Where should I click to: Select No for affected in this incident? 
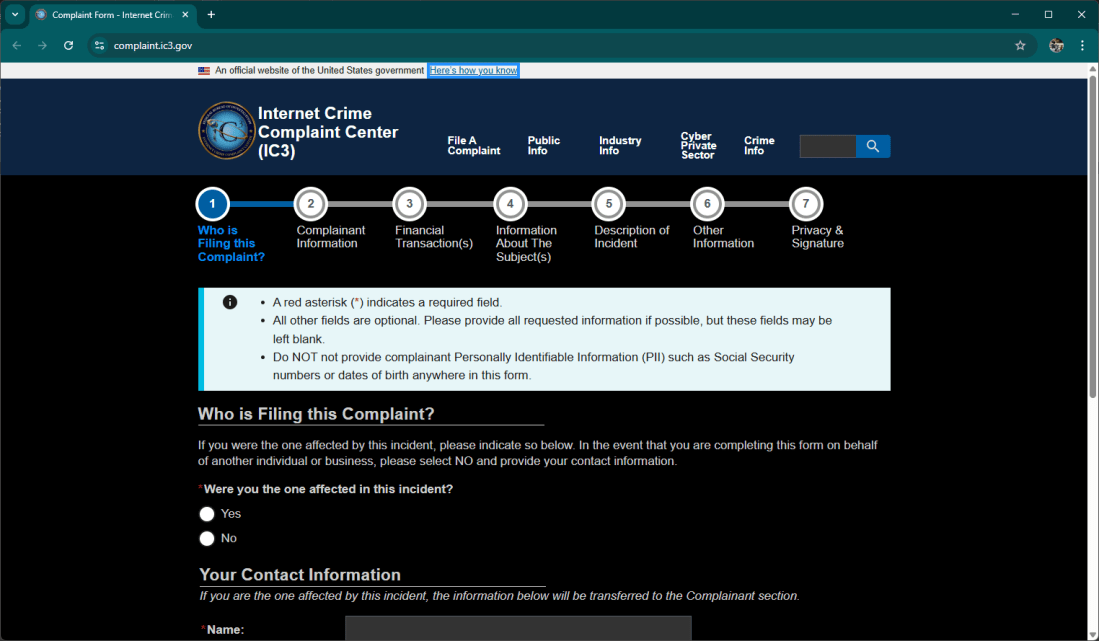click(207, 539)
